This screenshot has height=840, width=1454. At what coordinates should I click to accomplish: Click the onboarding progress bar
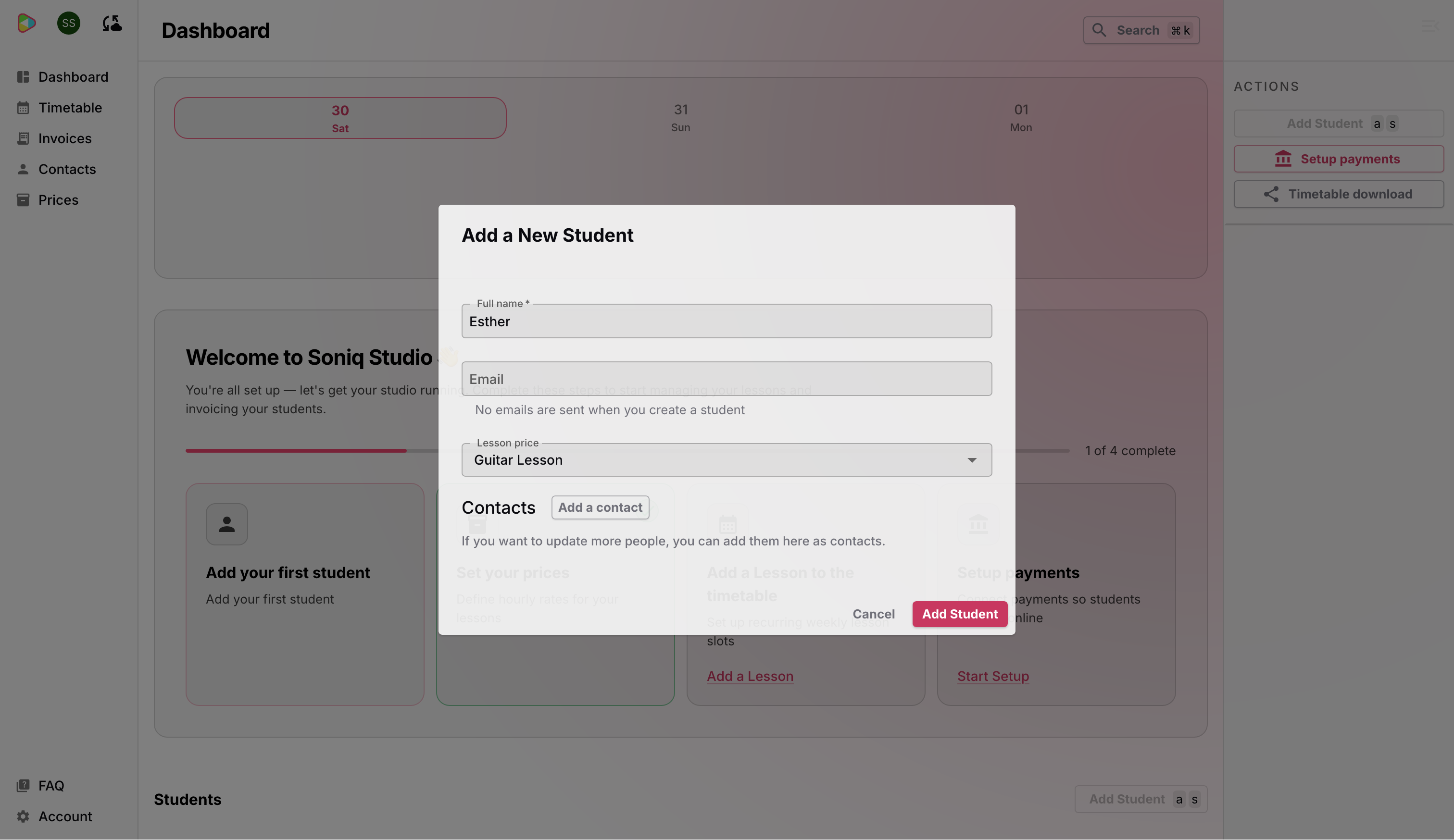point(627,451)
